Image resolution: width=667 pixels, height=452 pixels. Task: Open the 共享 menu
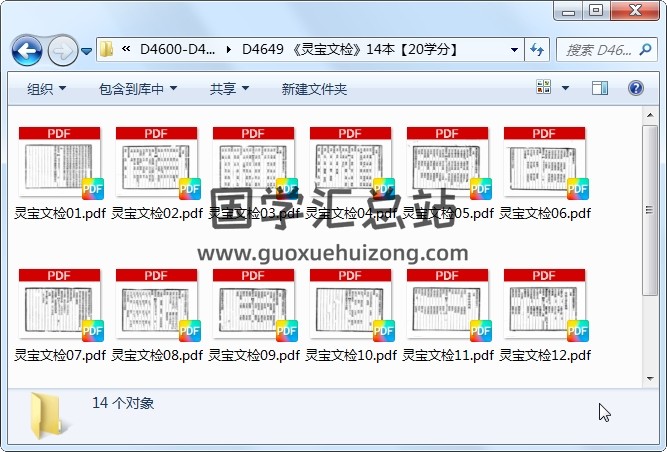tap(229, 89)
